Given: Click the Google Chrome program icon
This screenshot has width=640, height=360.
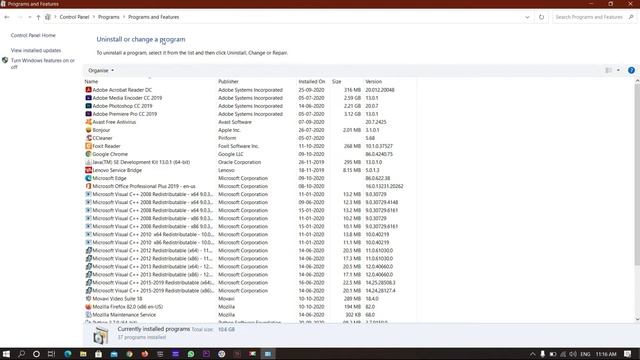Looking at the screenshot, I should [88, 154].
